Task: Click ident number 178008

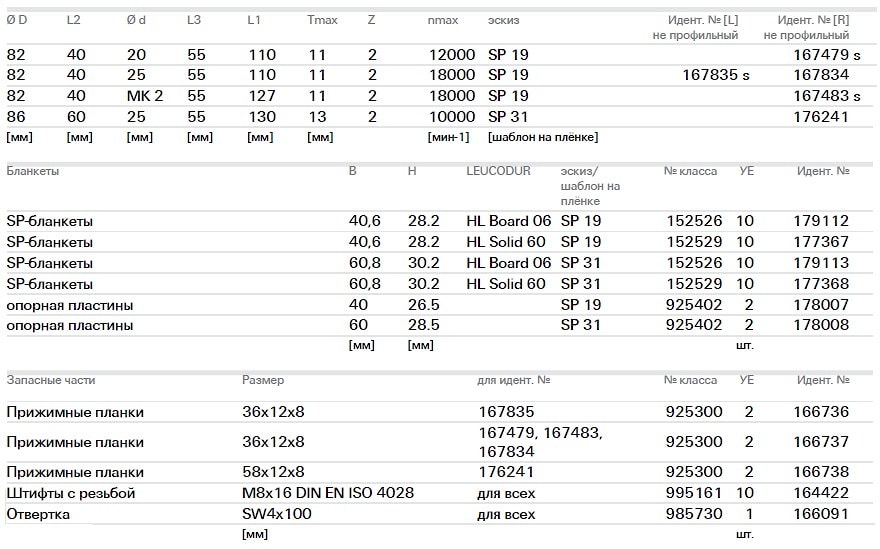Action: point(821,326)
